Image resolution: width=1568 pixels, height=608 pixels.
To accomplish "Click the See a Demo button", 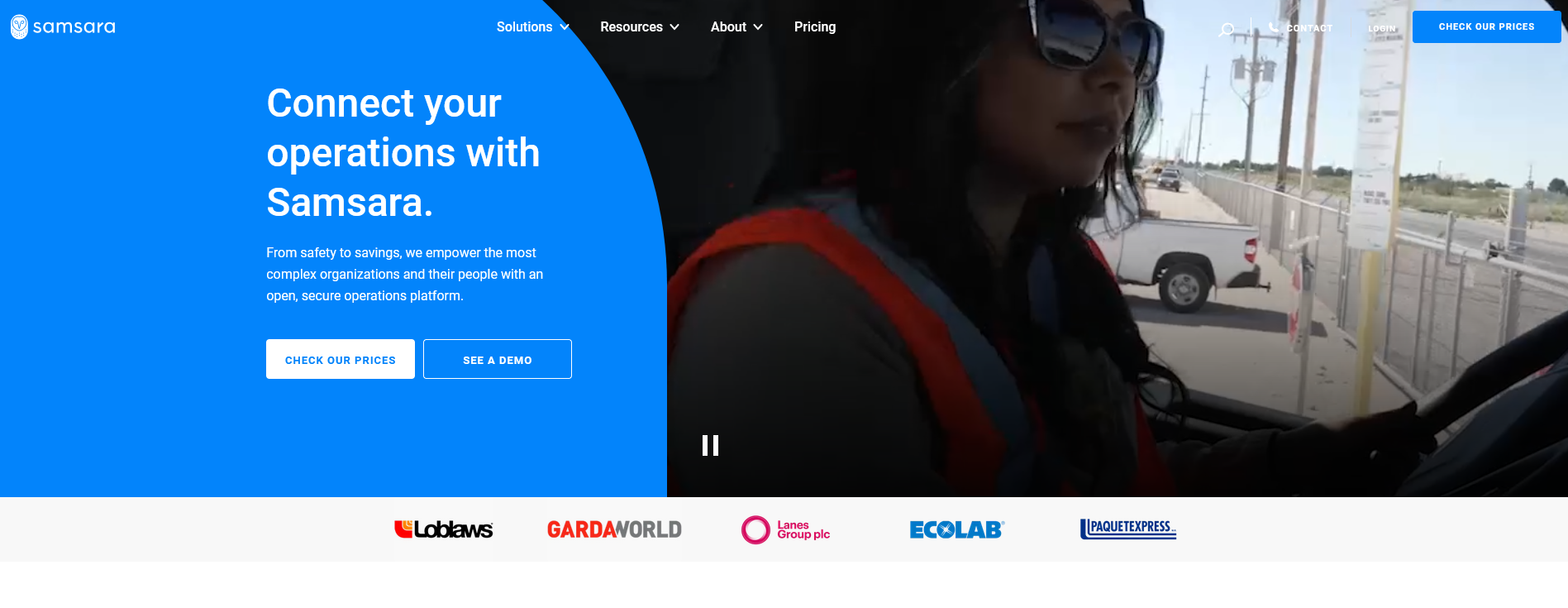I will (x=498, y=359).
